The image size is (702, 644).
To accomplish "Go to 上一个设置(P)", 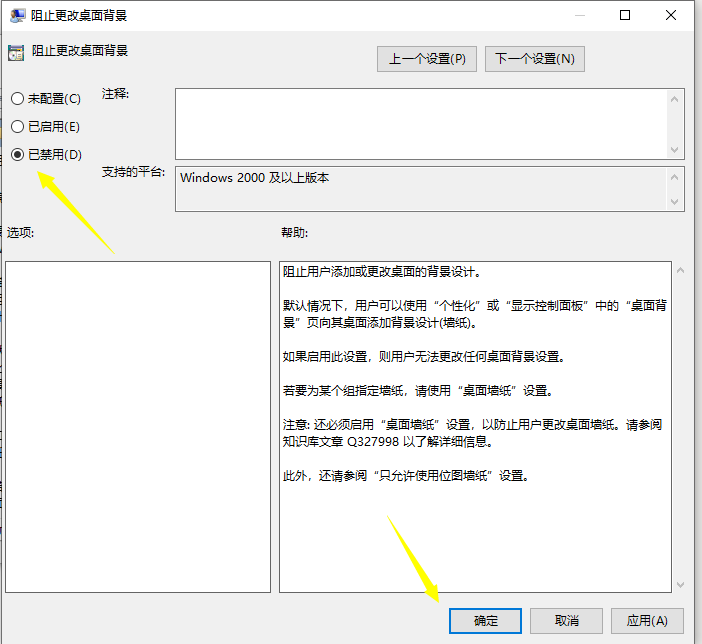I will (427, 59).
